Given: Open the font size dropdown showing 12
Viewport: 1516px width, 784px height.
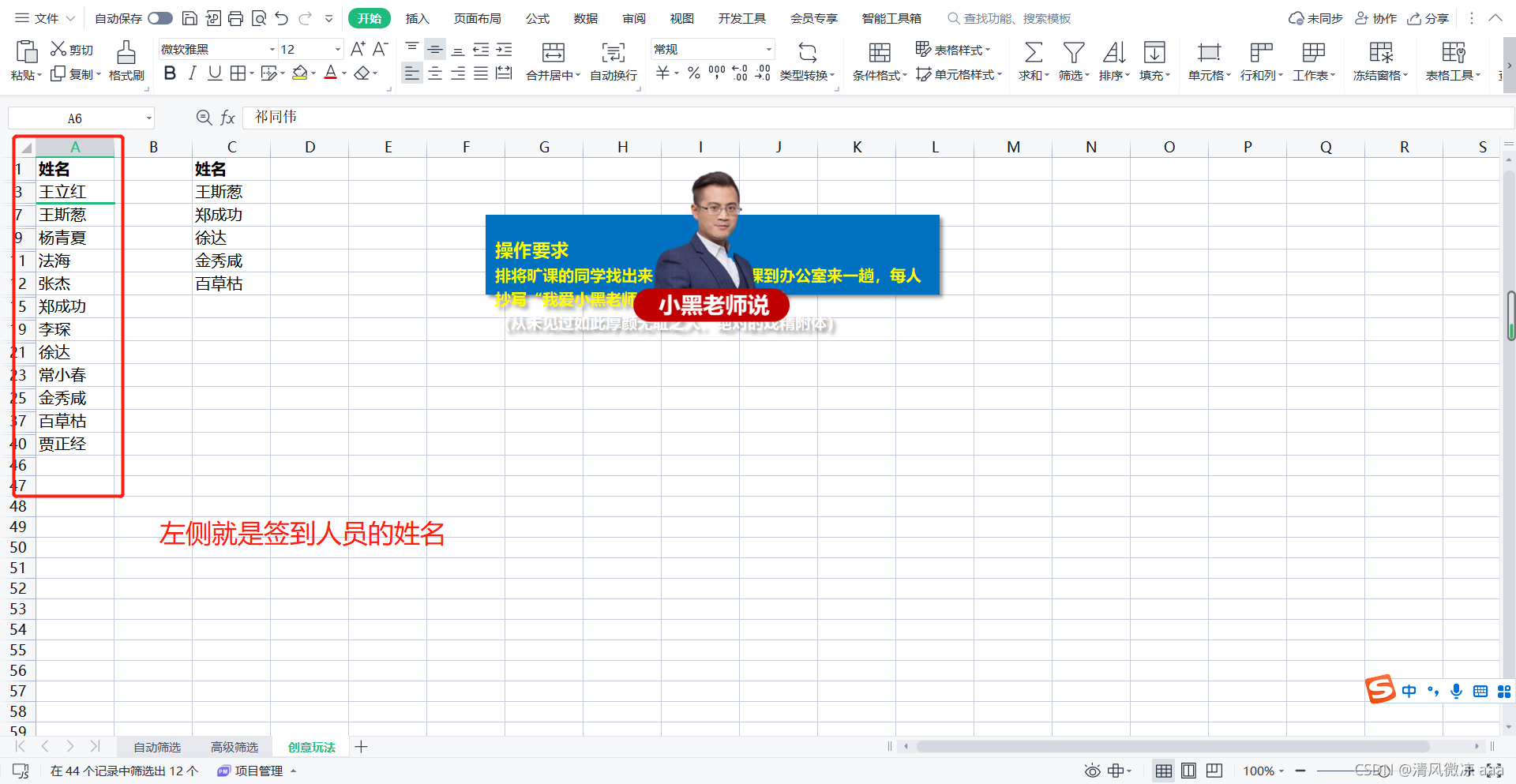Looking at the screenshot, I should coord(338,49).
